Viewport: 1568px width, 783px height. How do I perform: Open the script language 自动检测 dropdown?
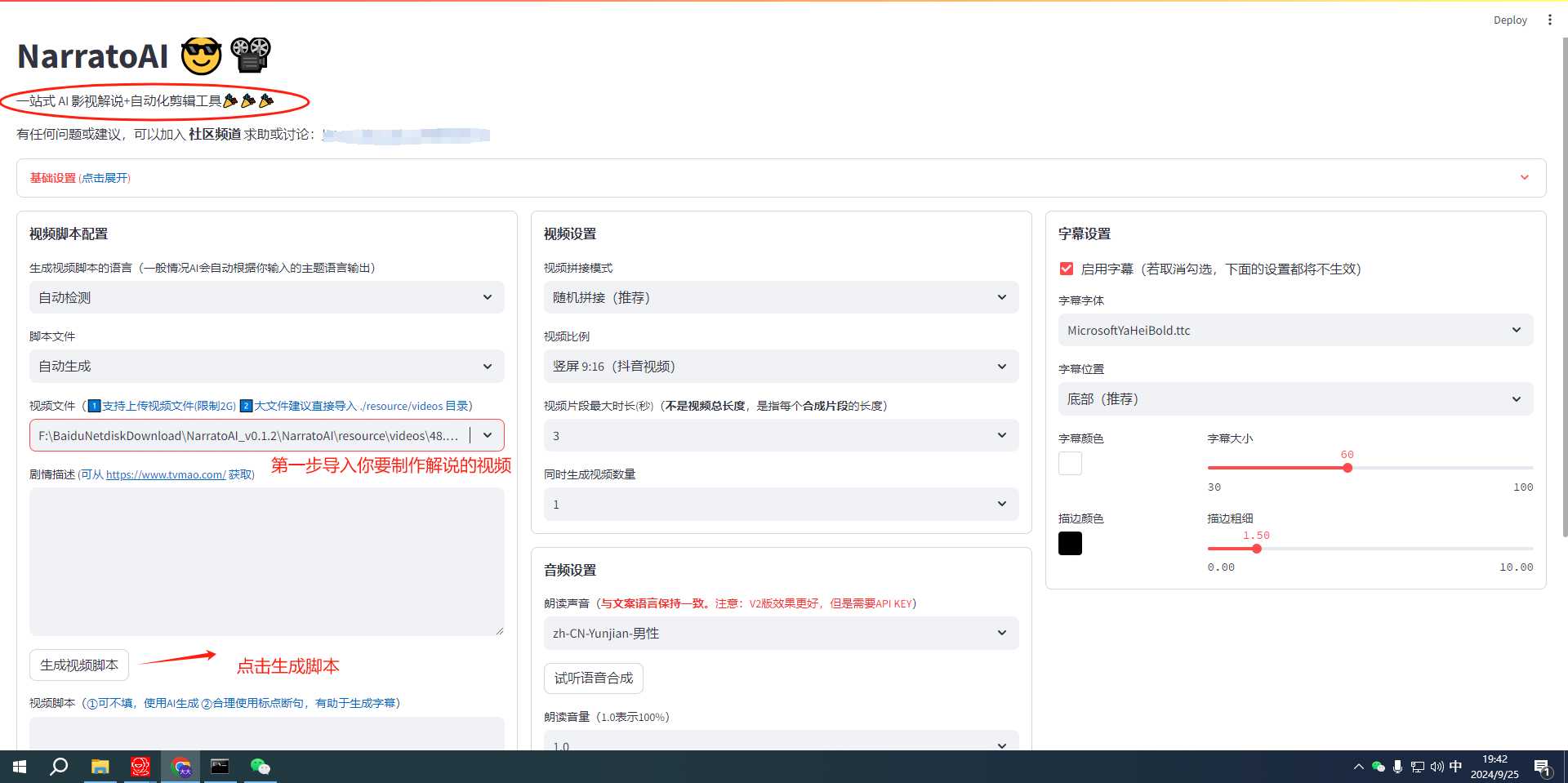click(x=266, y=297)
